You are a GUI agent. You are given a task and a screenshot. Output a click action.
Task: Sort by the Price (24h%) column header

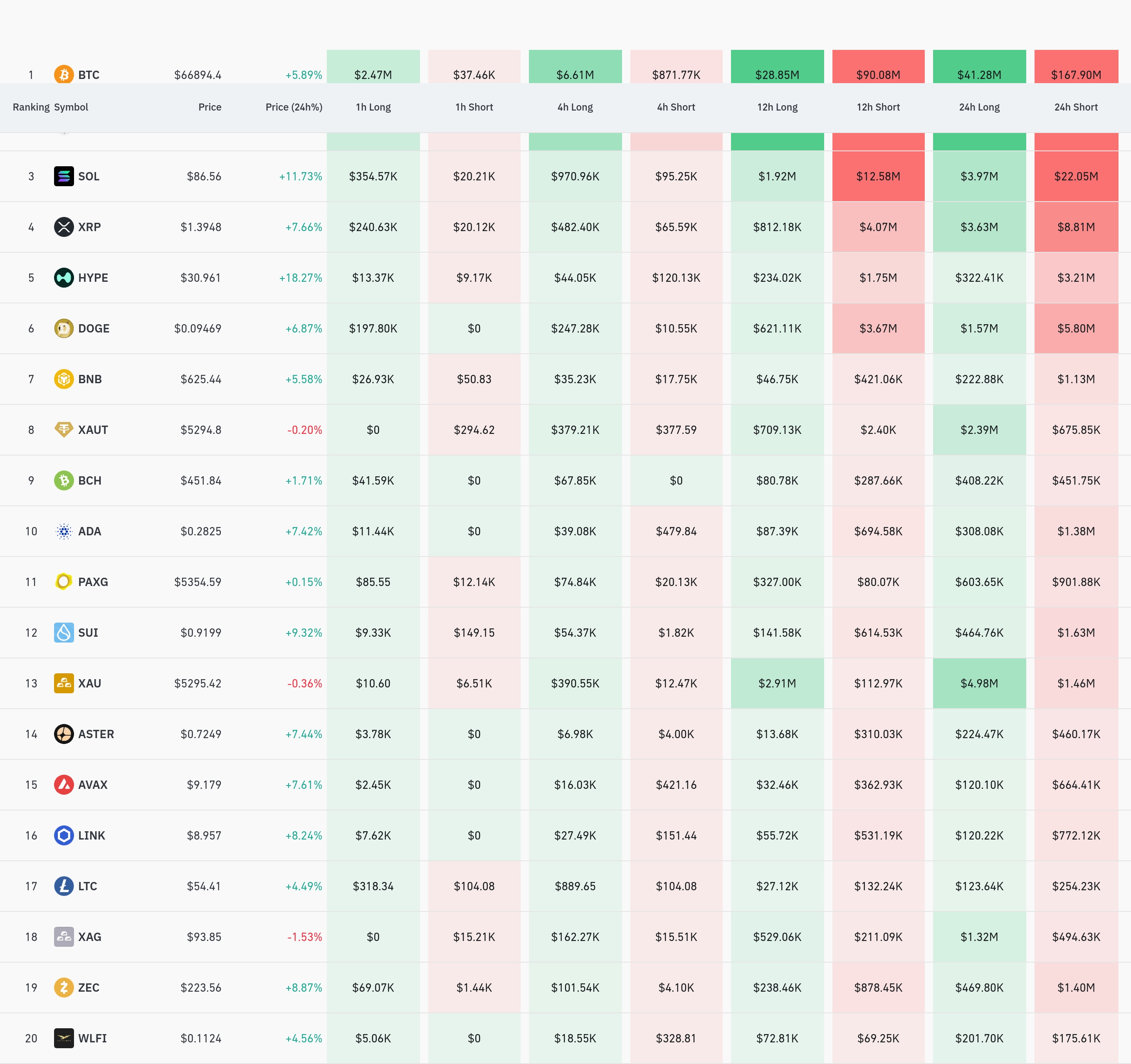(294, 107)
